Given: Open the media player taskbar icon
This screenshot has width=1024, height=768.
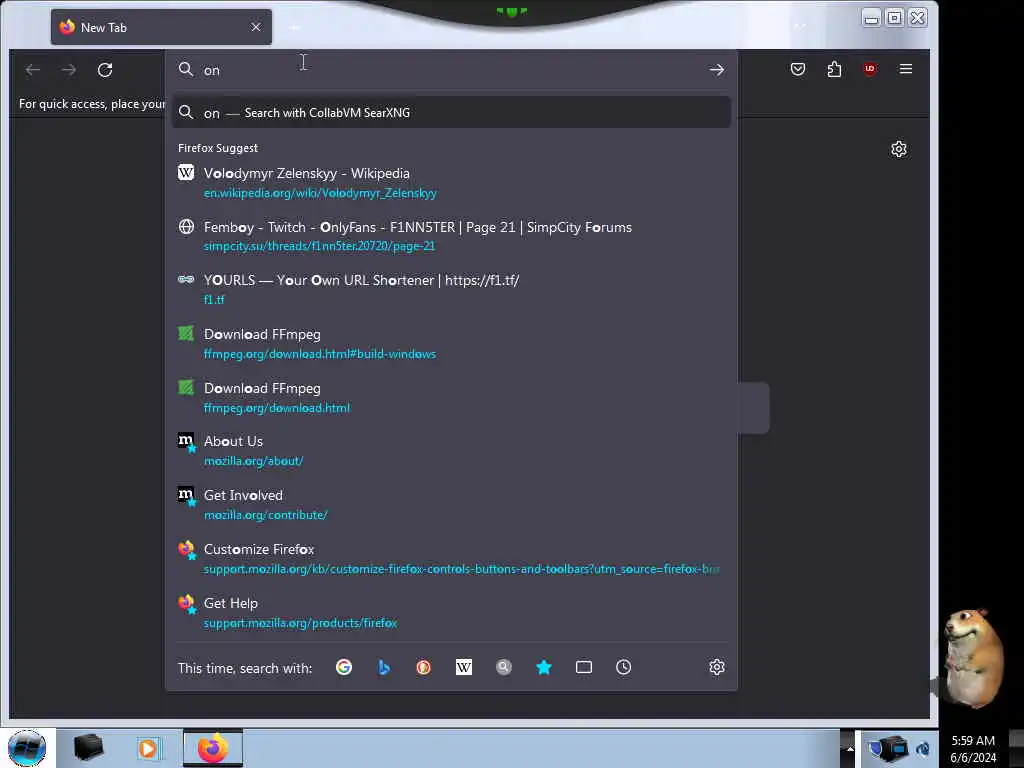Looking at the screenshot, I should pos(148,748).
